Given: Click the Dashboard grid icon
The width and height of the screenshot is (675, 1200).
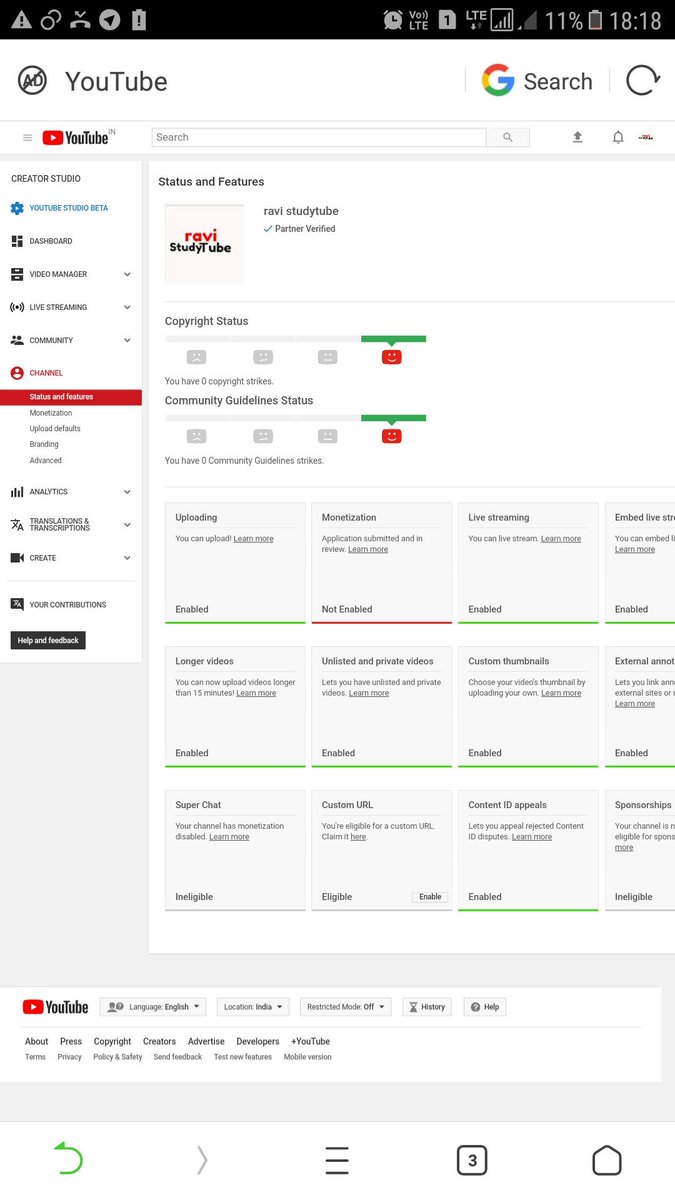Looking at the screenshot, I should click(17, 241).
